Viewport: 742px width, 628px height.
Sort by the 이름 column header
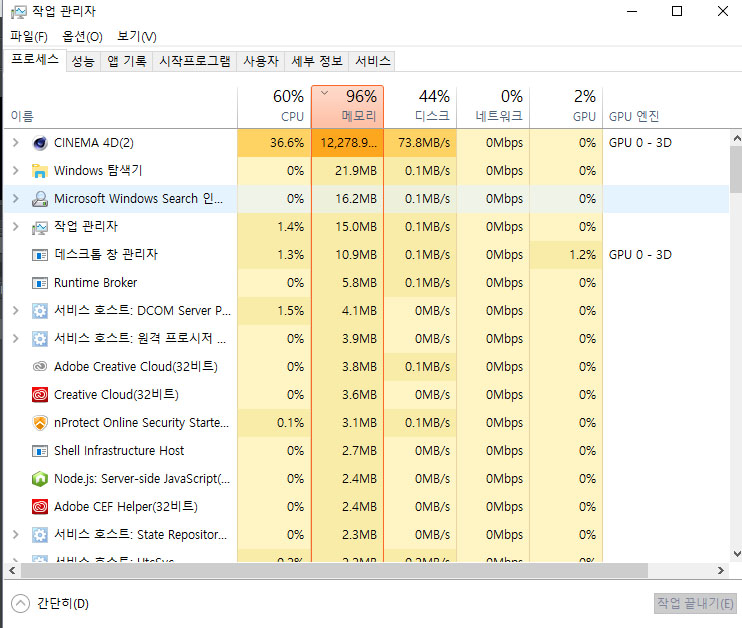[121, 107]
